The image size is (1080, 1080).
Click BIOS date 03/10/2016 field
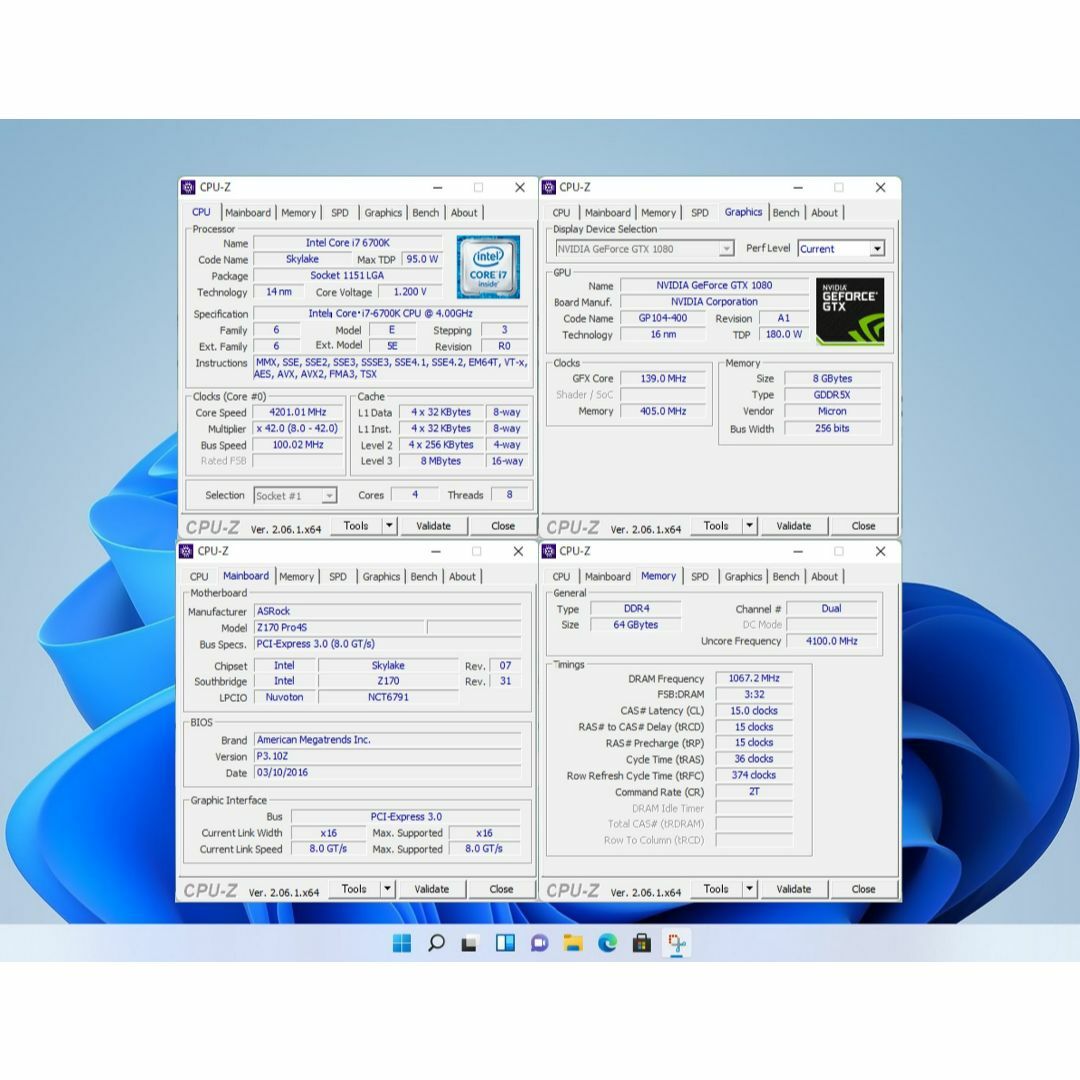click(x=388, y=773)
